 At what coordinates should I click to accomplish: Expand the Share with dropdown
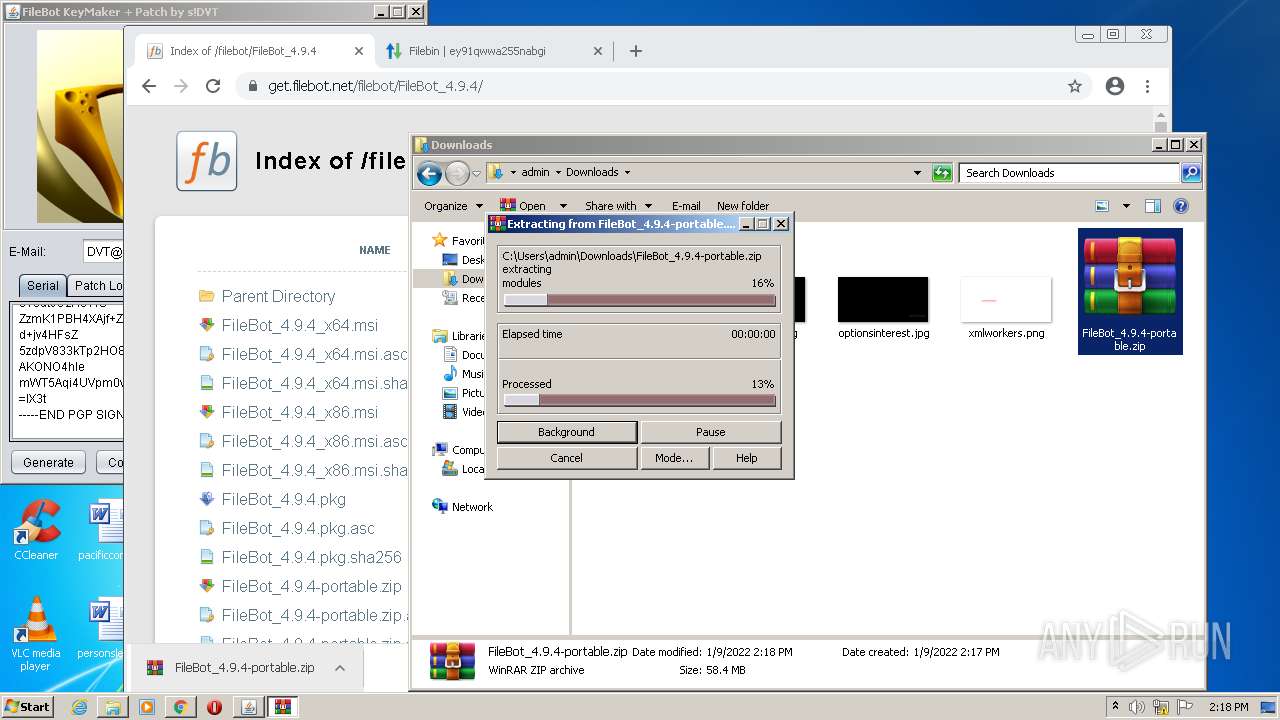648,207
